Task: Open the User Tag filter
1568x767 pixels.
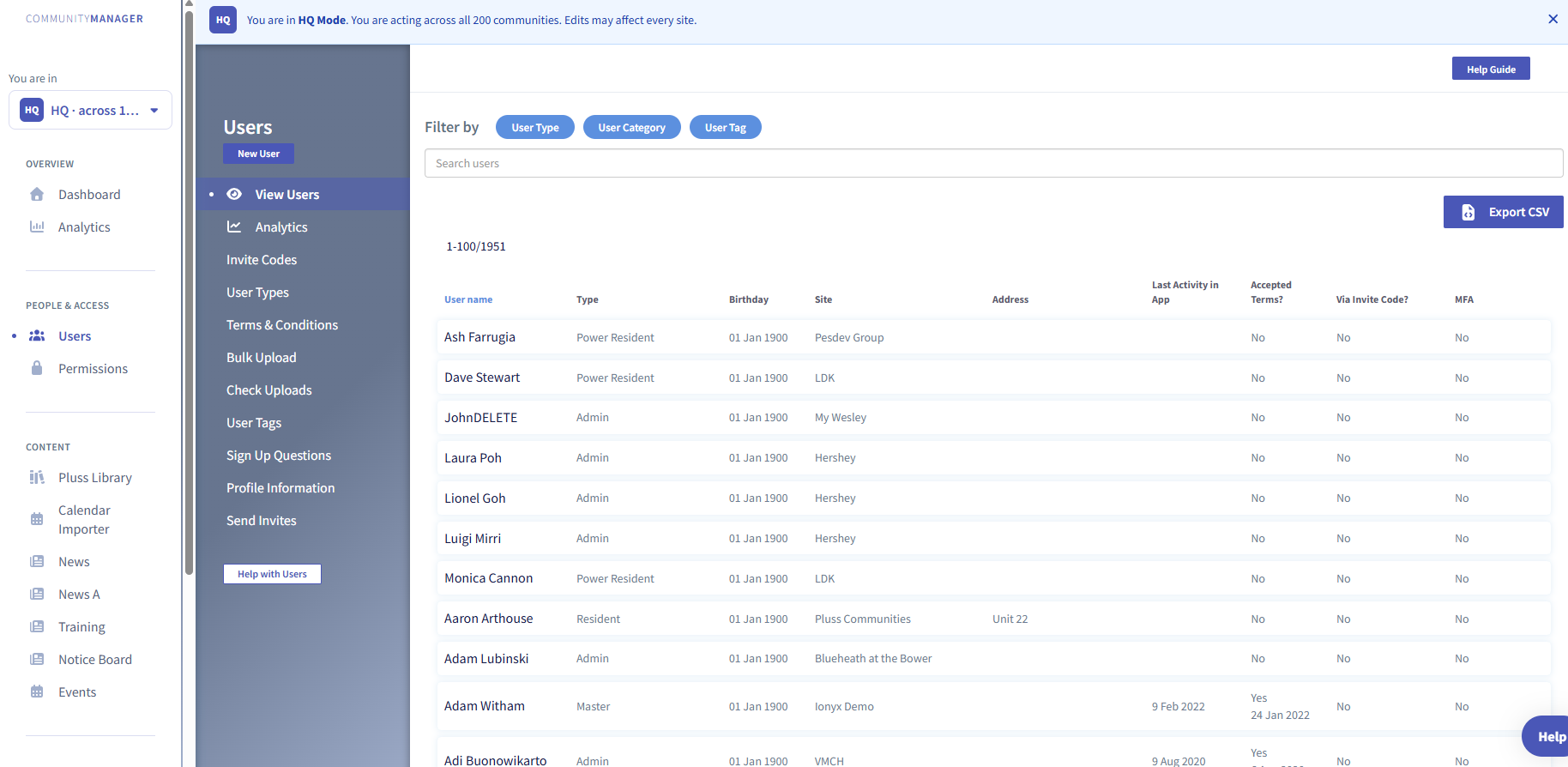Action: tap(726, 127)
